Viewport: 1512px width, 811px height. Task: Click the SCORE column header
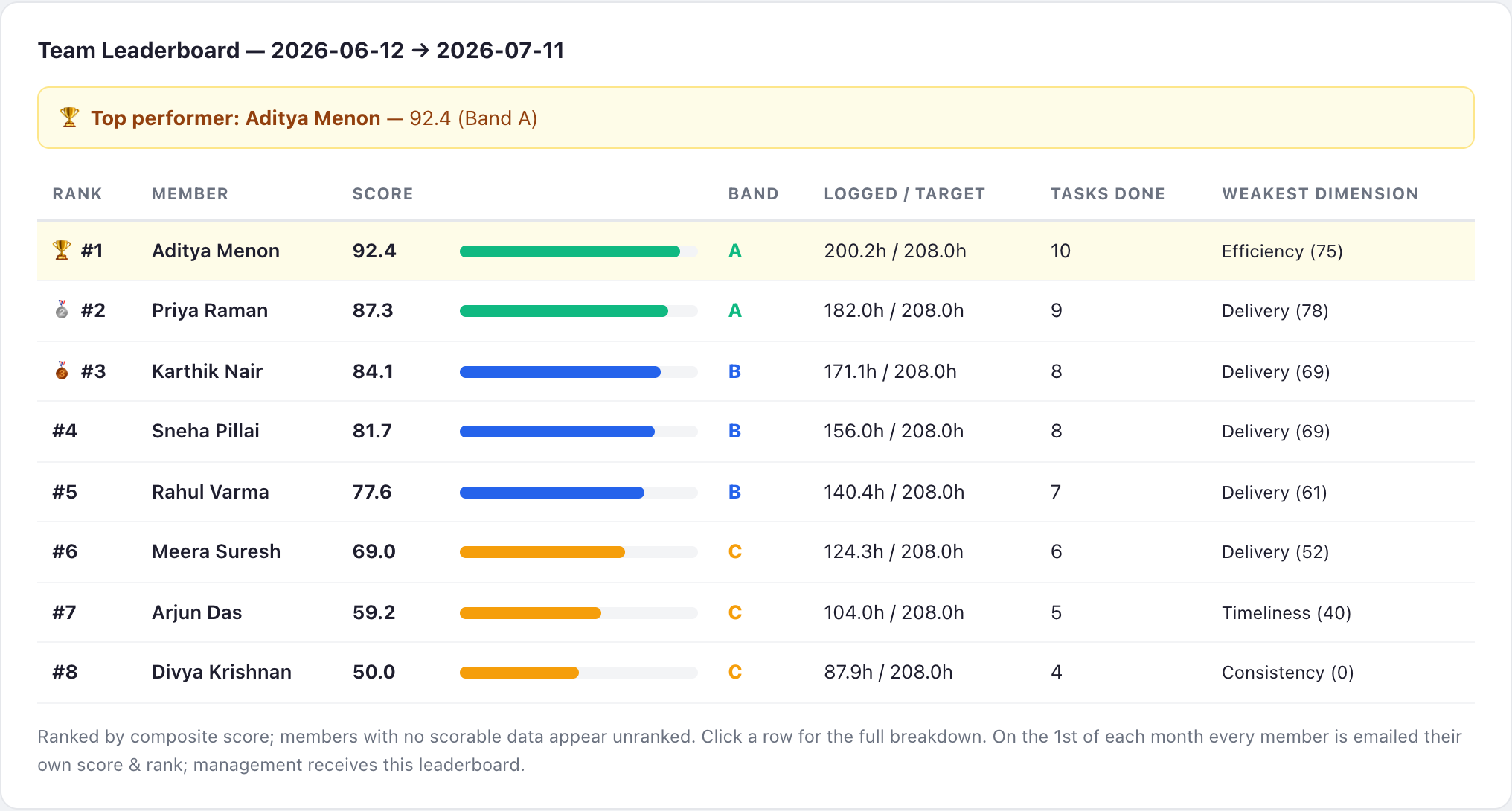[382, 193]
